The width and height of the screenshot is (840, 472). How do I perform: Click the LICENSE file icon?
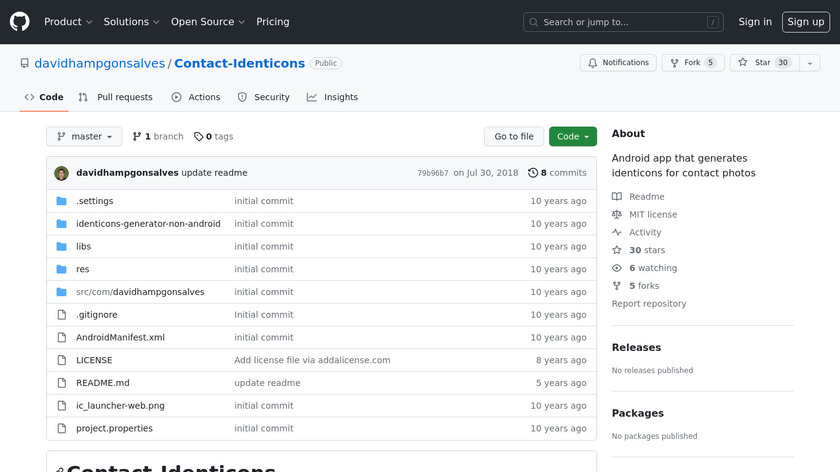[62, 360]
